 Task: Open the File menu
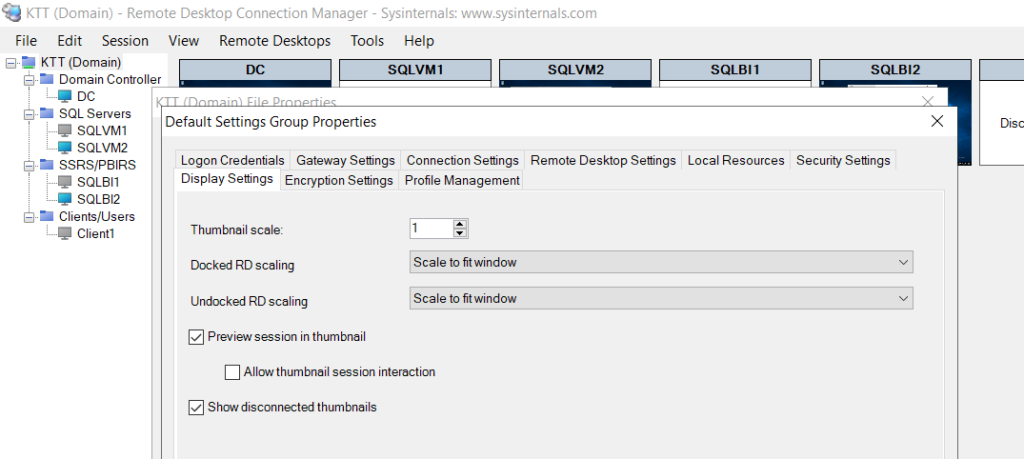coord(26,40)
